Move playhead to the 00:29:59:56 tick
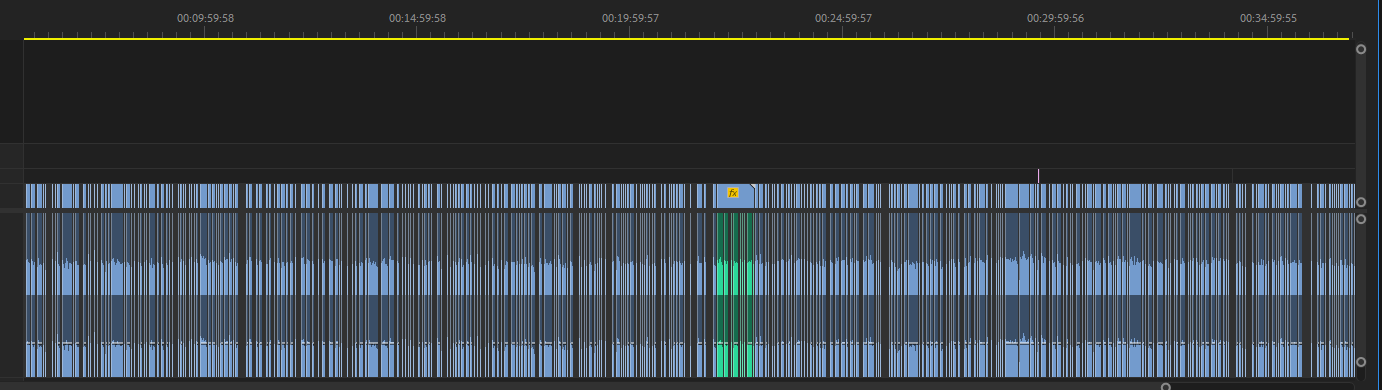Image resolution: width=1382 pixels, height=390 pixels. [x=1055, y=18]
